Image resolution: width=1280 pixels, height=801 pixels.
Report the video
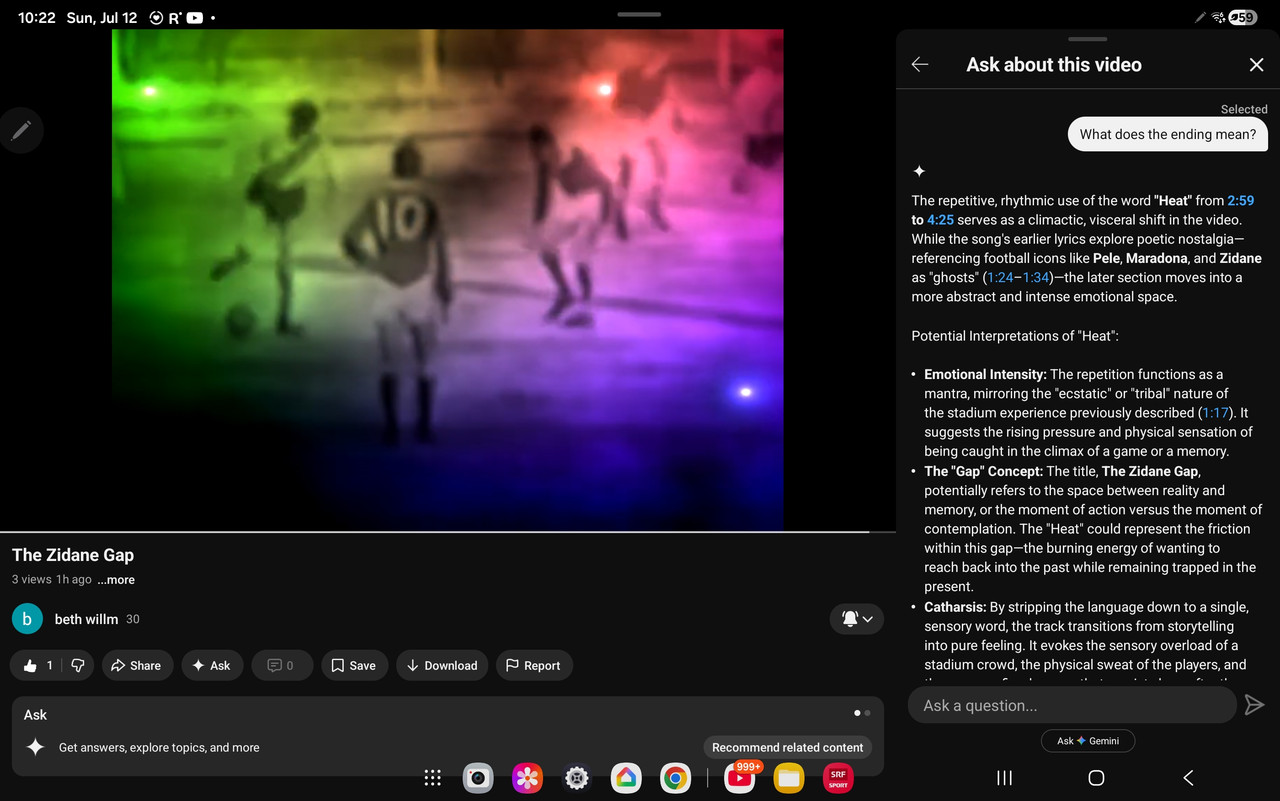tap(534, 665)
